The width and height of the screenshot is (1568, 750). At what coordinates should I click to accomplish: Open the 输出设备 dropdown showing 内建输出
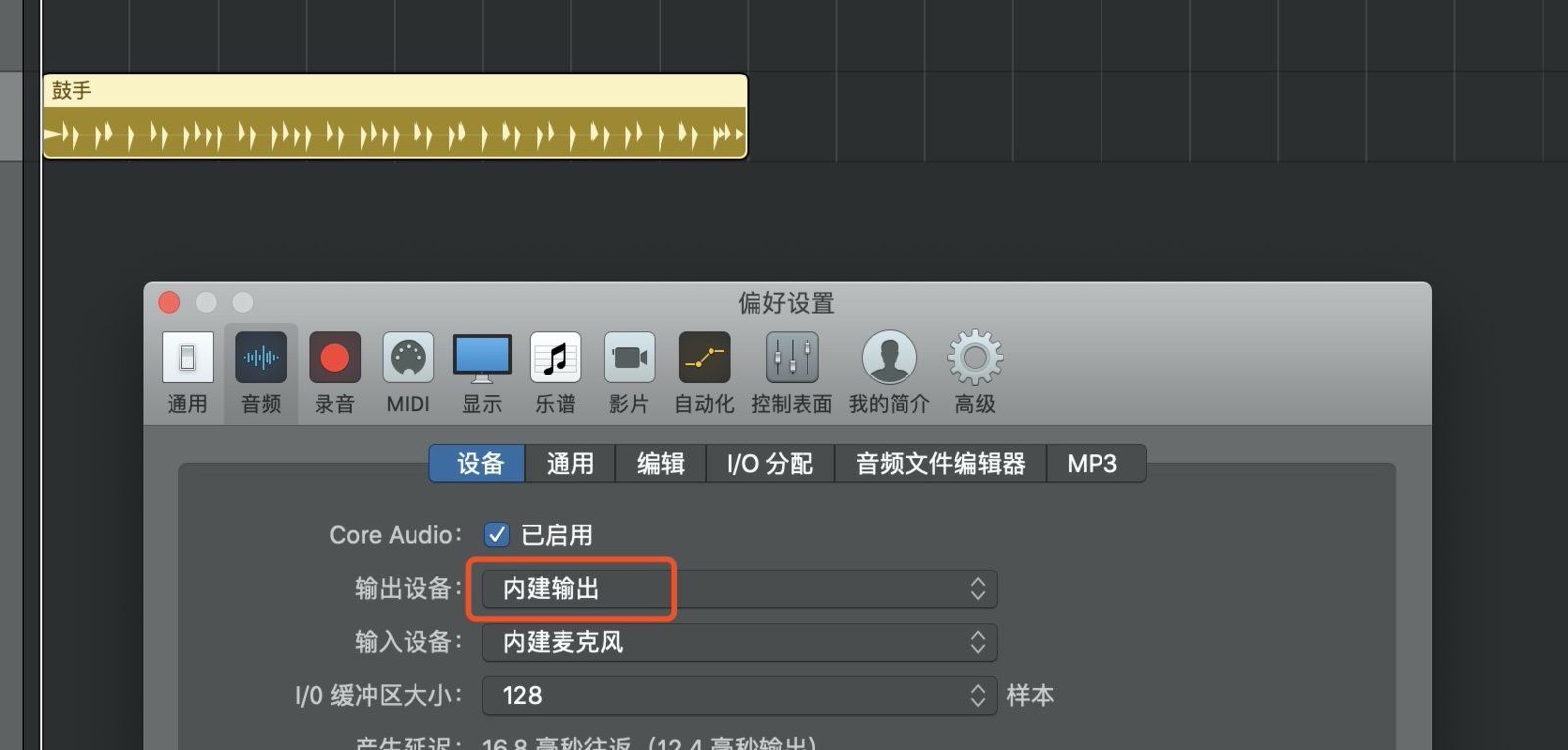click(740, 588)
